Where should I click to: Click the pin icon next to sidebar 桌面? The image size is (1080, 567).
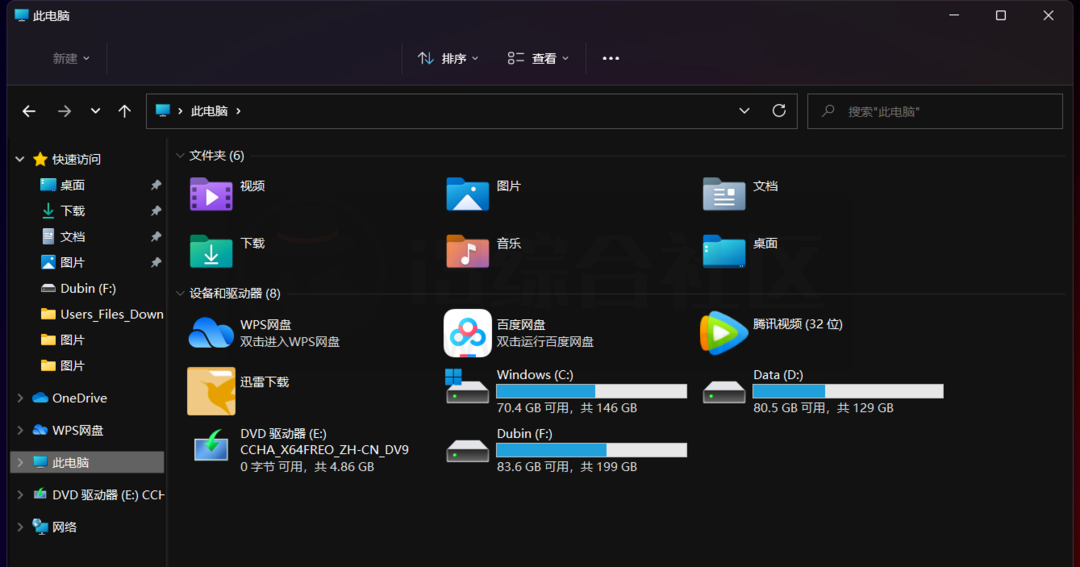pyautogui.click(x=156, y=185)
